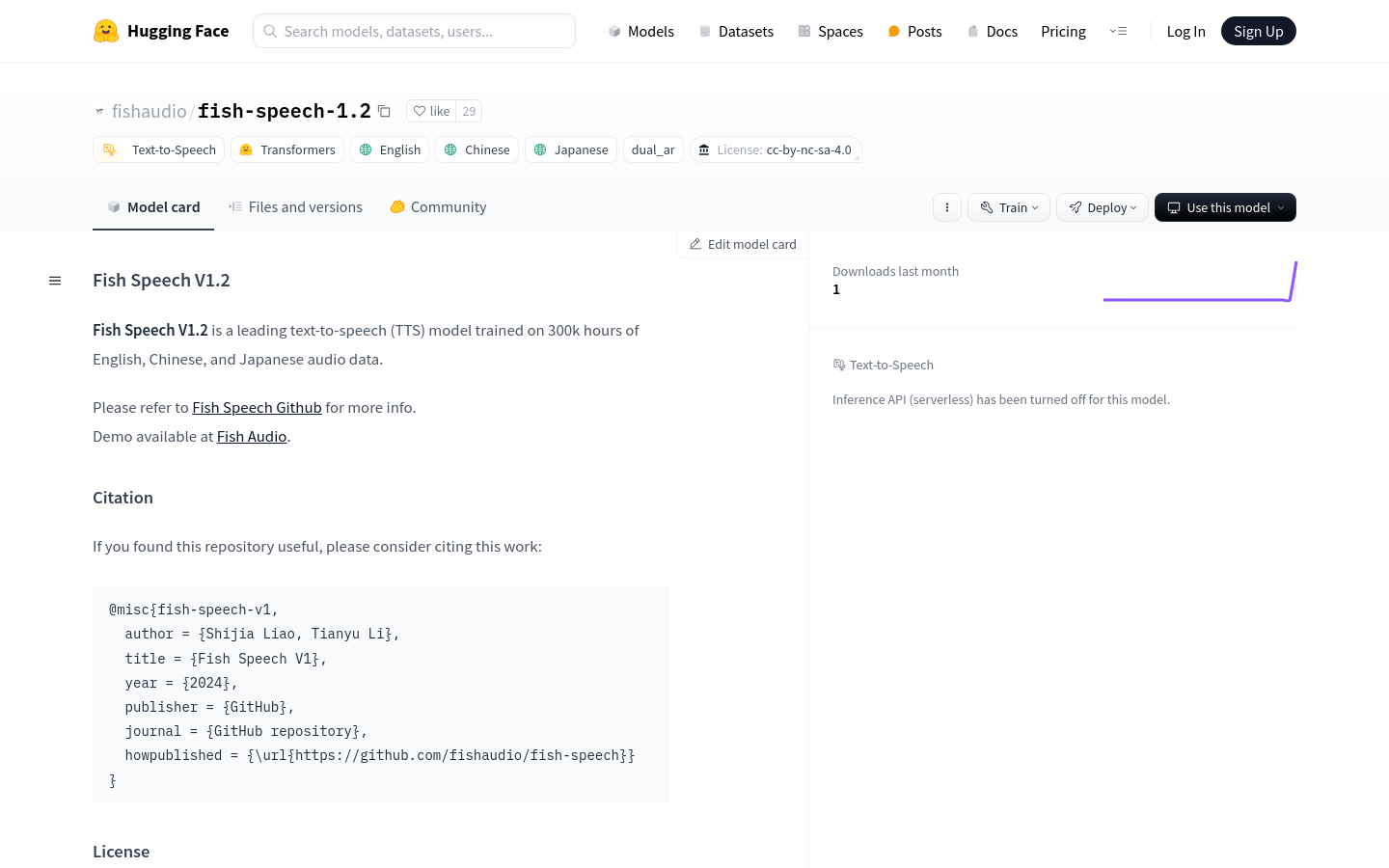Open the Fish Speech Github link
This screenshot has width=1389, height=868.
click(x=257, y=408)
